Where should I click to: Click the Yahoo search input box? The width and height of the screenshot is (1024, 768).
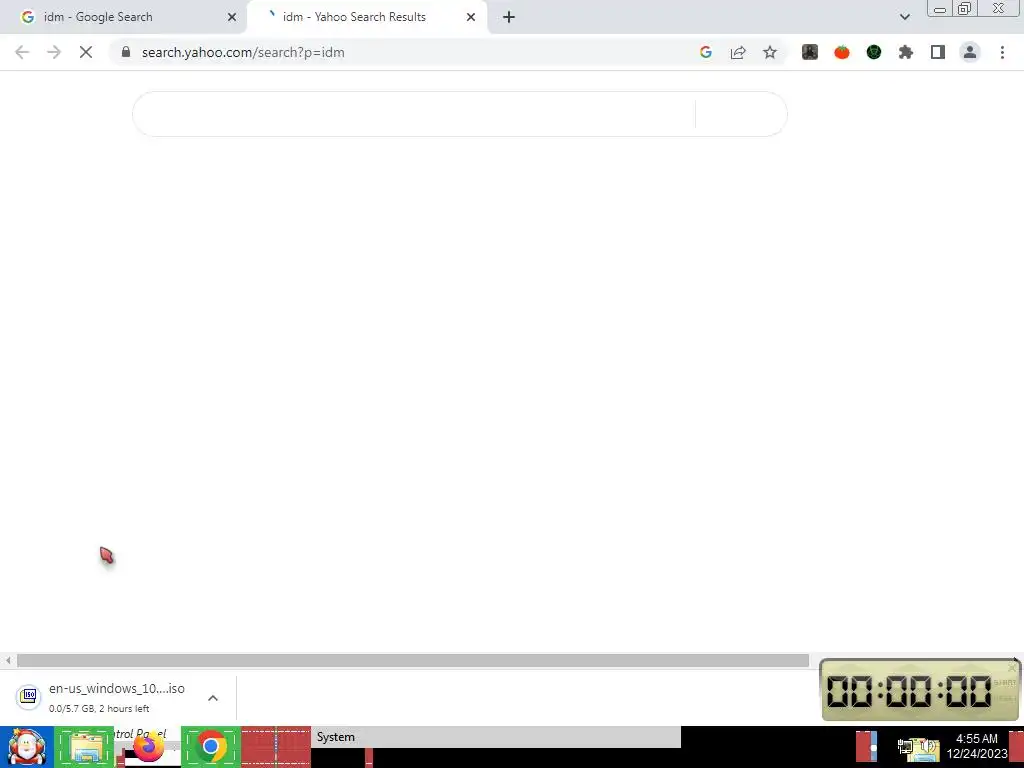tap(414, 114)
